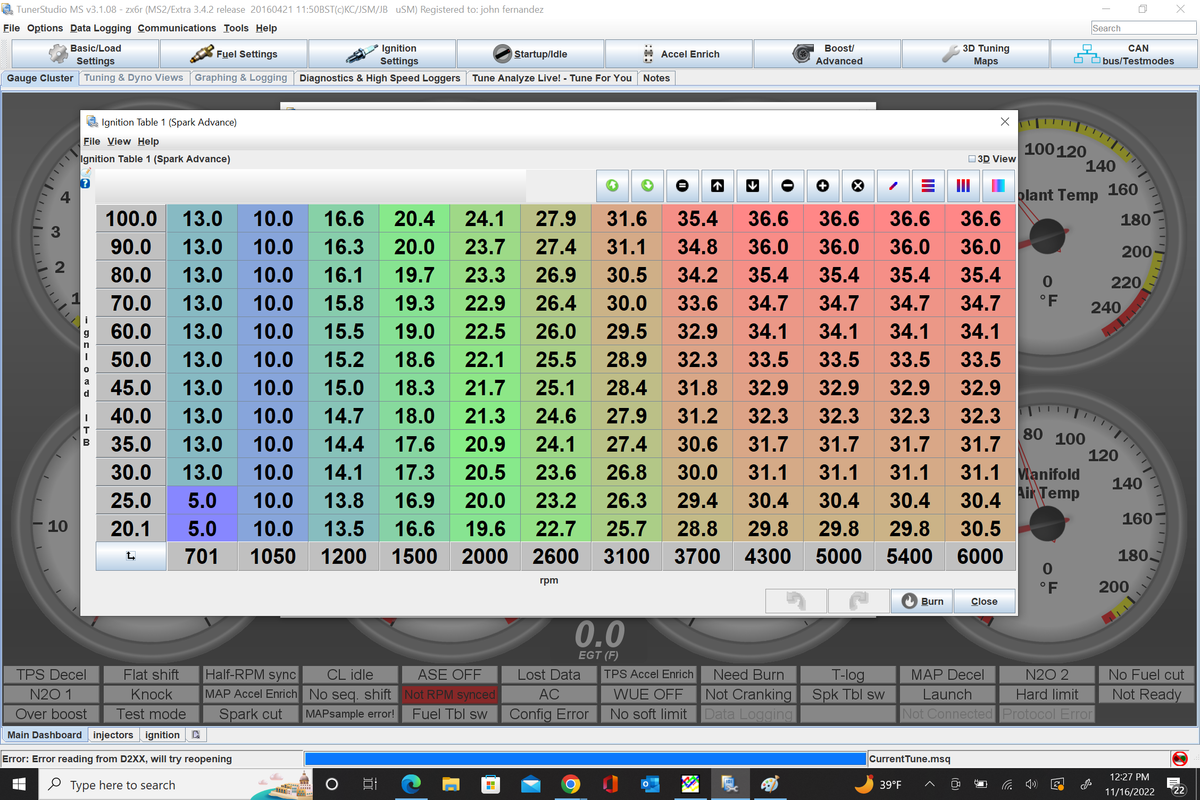Open Basic/Load Settings dropdown button
1200x800 pixels.
pos(85,54)
